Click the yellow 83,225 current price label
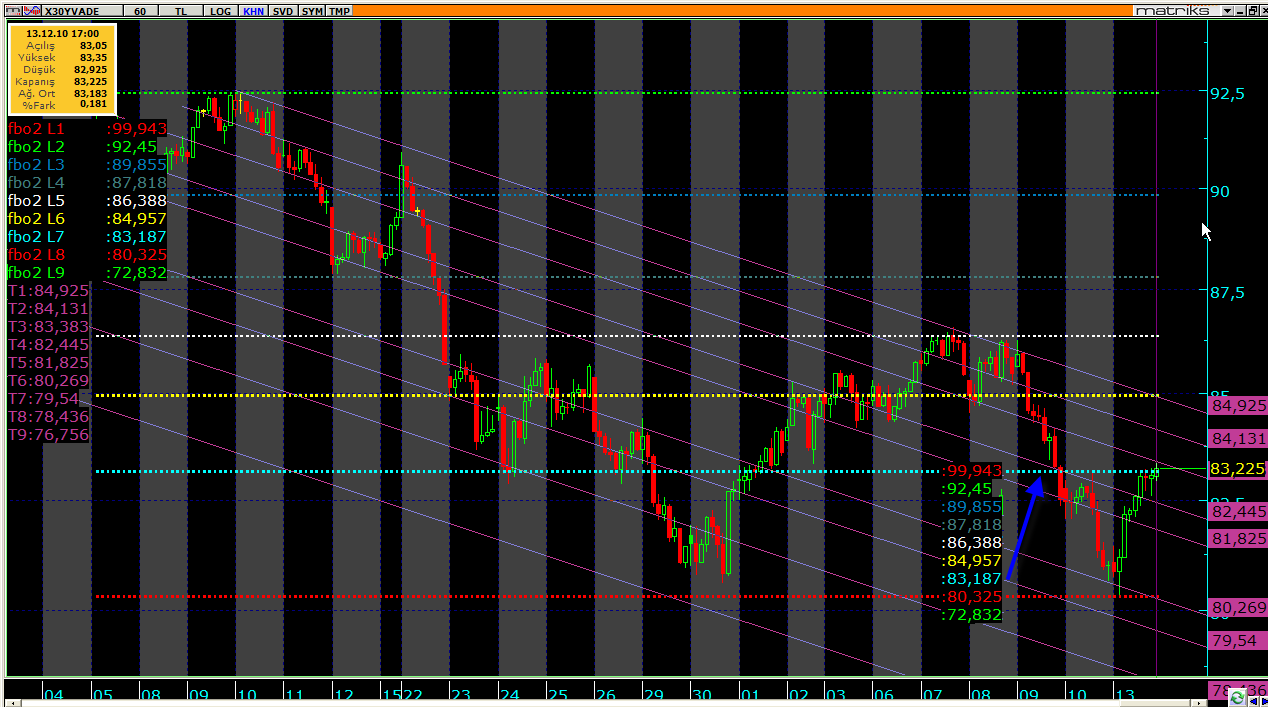1268x707 pixels. 1238,468
